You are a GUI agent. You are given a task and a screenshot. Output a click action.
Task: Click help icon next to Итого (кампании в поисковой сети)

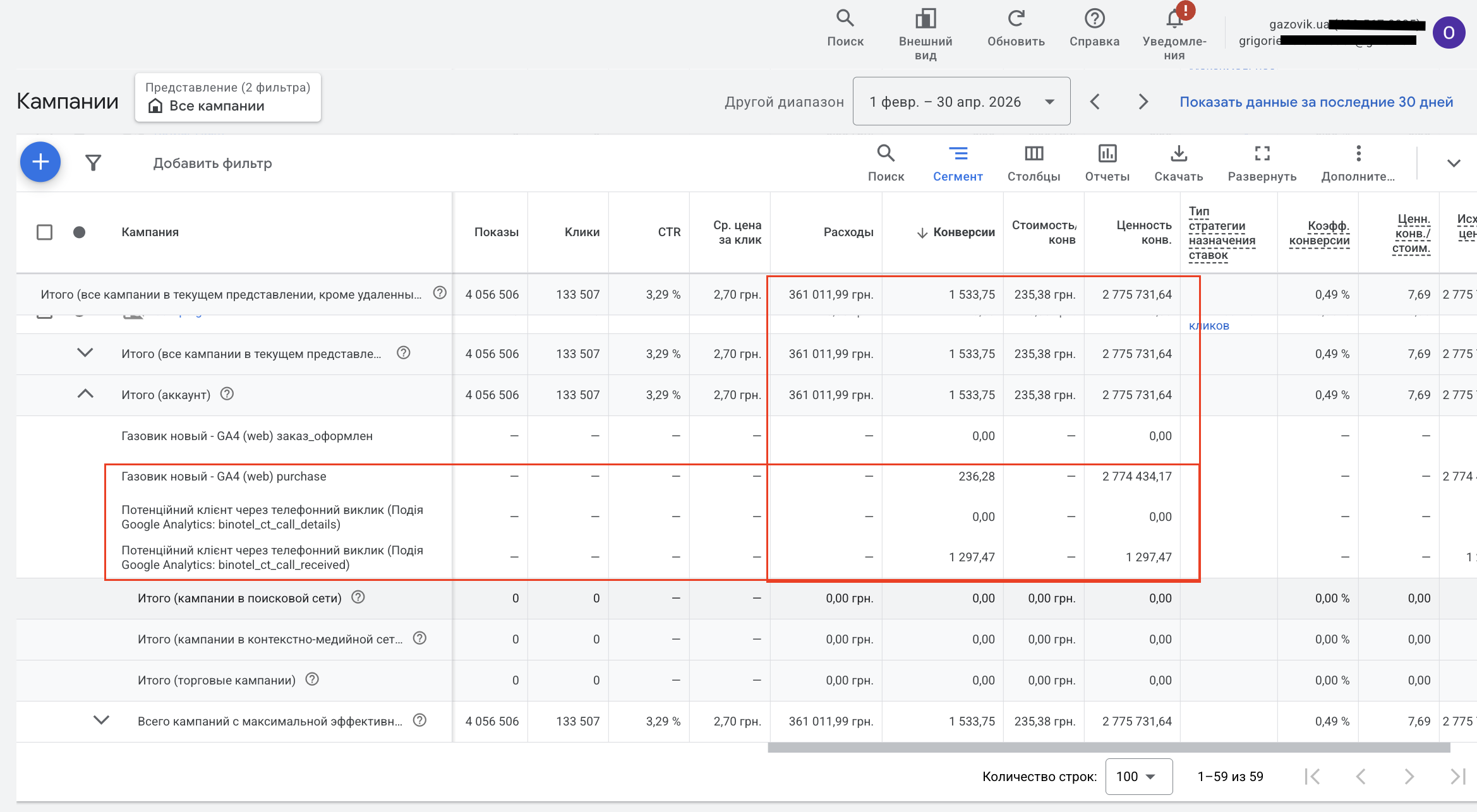358,597
